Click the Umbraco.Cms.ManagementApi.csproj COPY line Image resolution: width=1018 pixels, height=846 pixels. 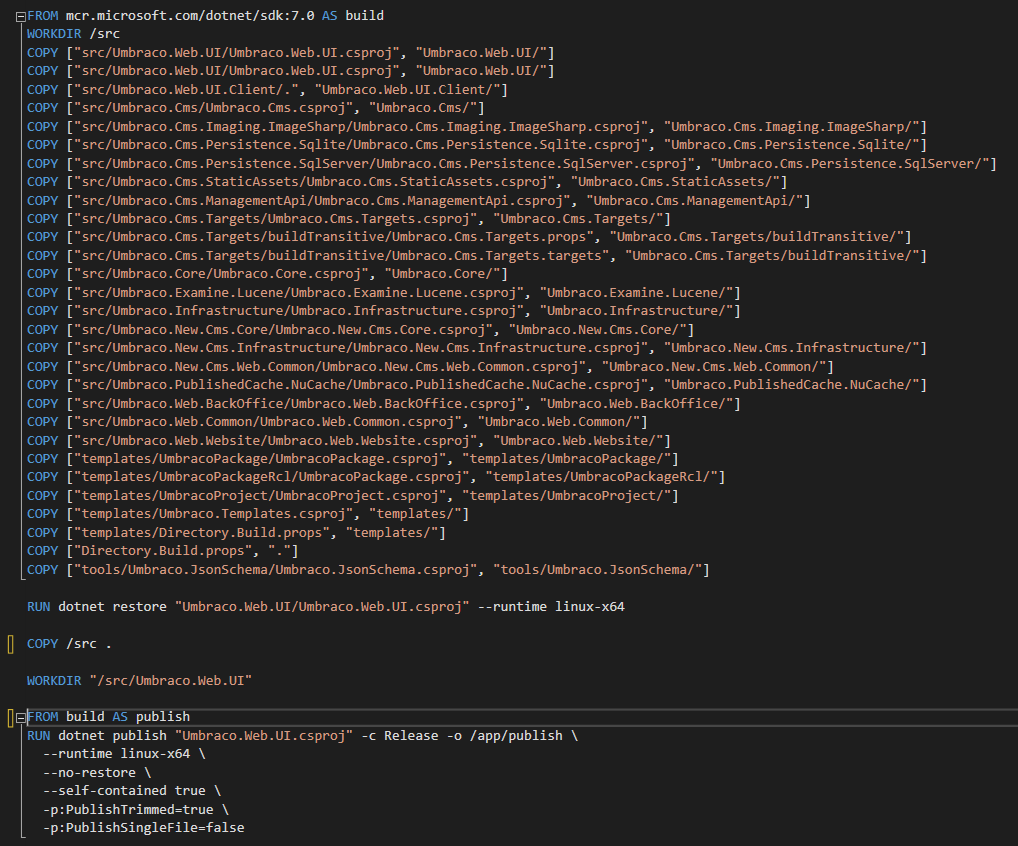(419, 201)
